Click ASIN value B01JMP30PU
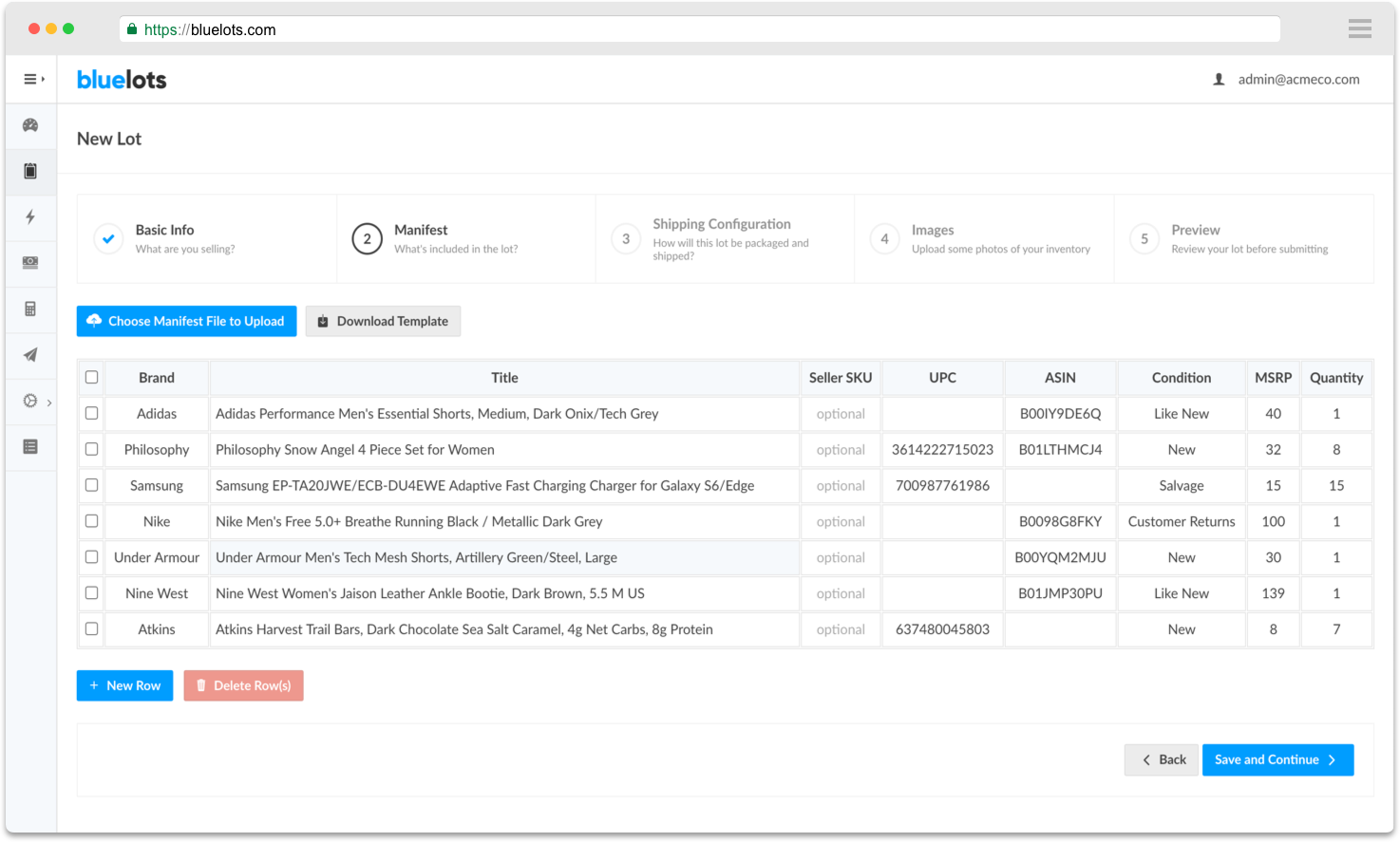The height and width of the screenshot is (842, 1400). click(1060, 593)
